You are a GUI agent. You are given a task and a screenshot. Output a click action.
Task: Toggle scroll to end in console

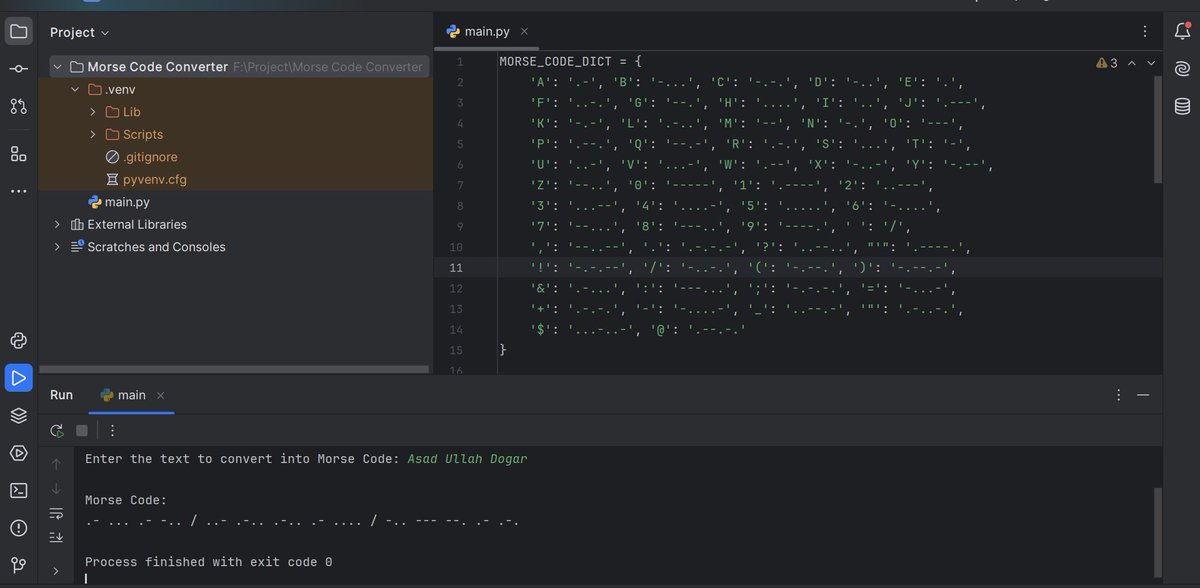point(57,537)
